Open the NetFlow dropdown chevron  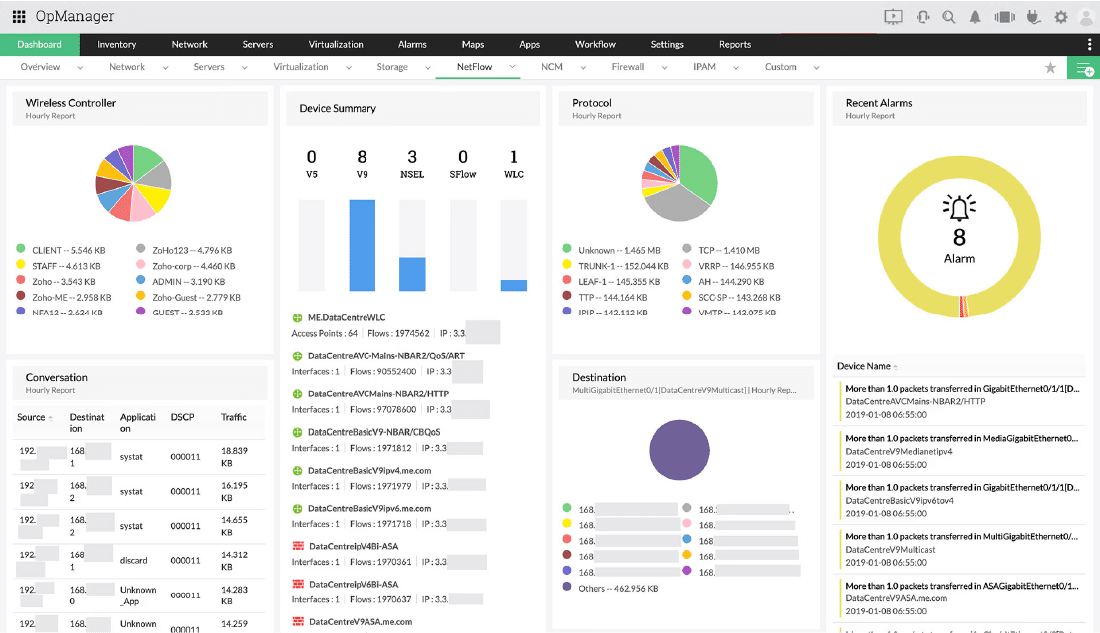[x=512, y=67]
